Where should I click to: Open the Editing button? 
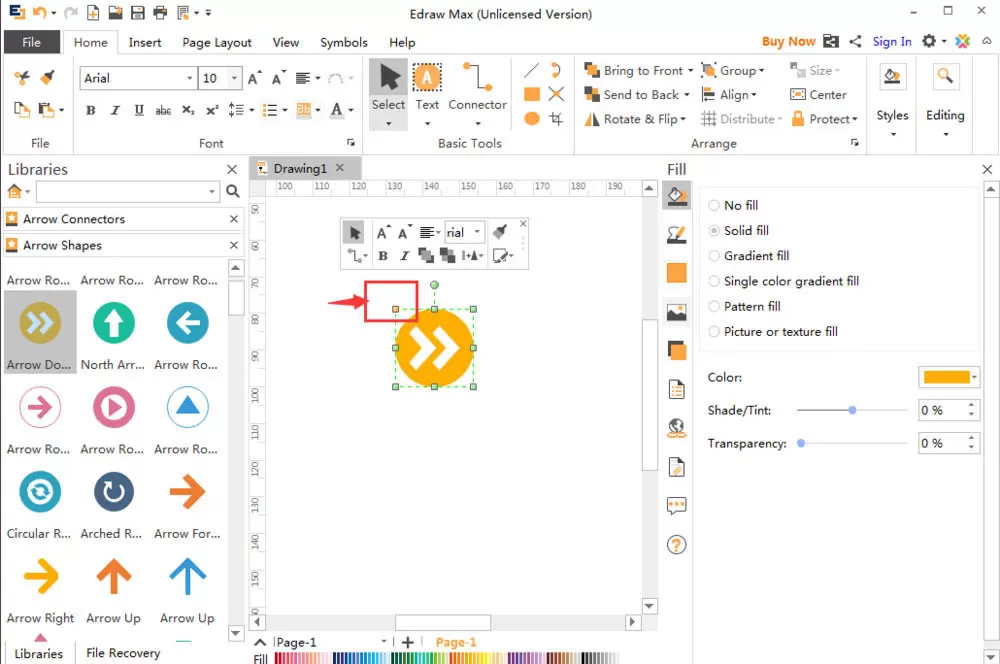coord(945,101)
